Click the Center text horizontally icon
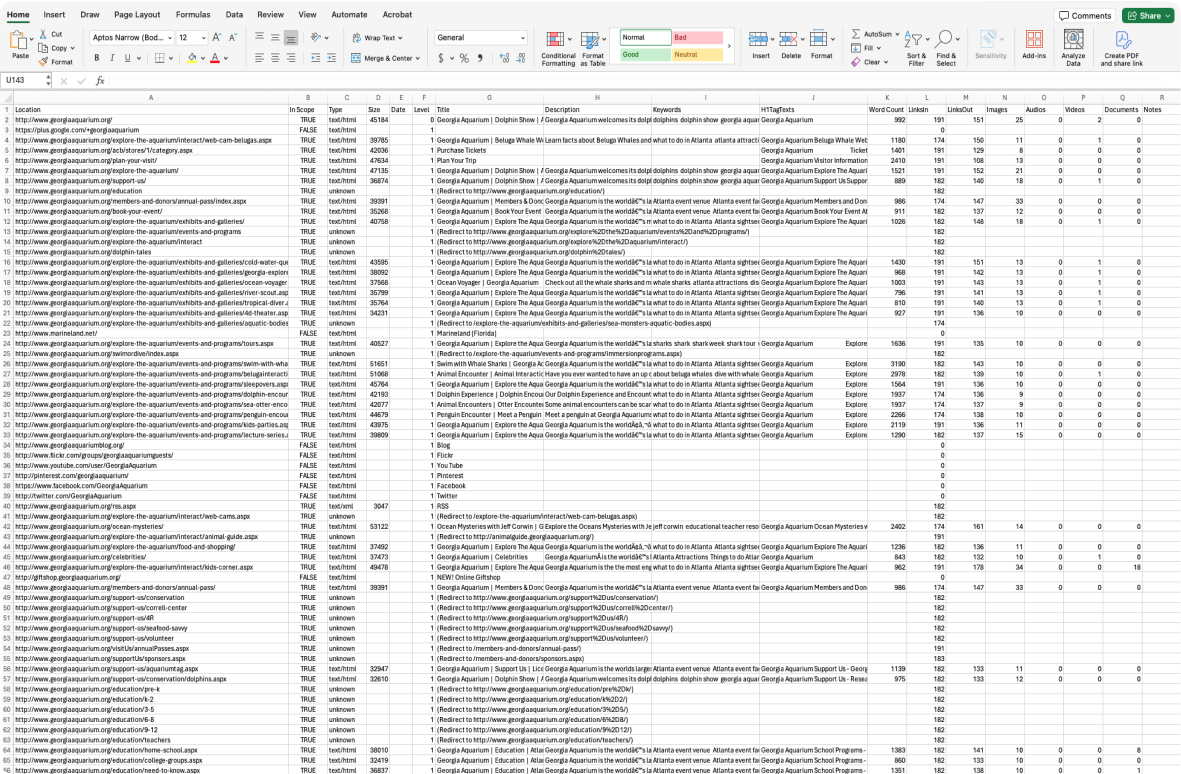1181x774 pixels. point(275,58)
